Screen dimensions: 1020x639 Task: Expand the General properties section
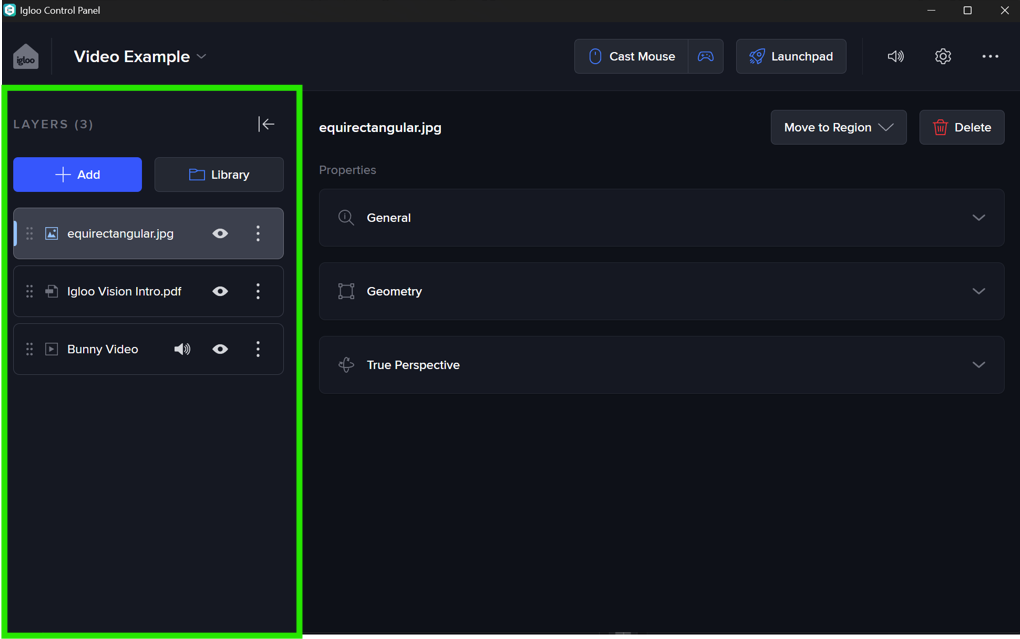pyautogui.click(x=661, y=217)
